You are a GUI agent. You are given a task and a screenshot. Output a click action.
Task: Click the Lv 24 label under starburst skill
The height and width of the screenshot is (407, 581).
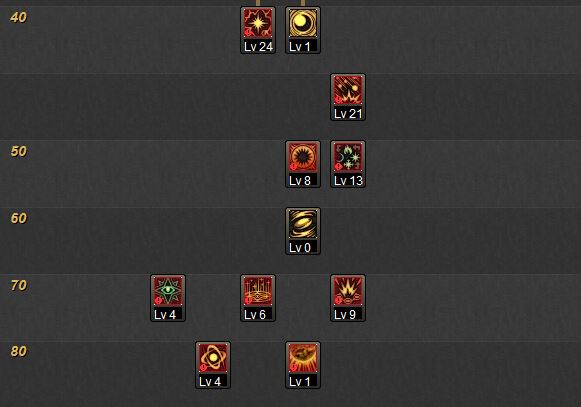pyautogui.click(x=258, y=47)
